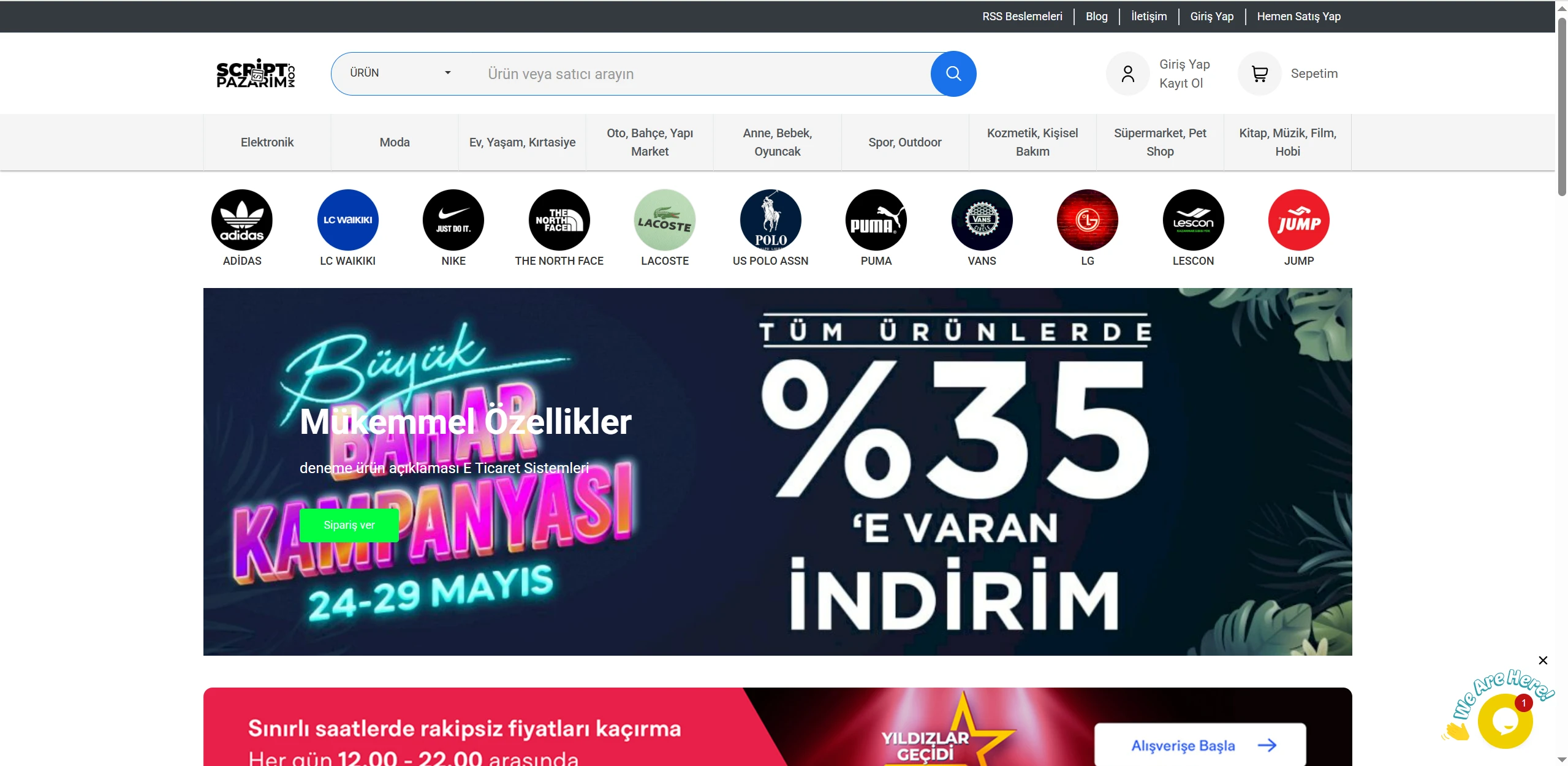Open Kitap, Müzik, Film, Hobi category
This screenshot has height=766, width=1568.
(x=1288, y=142)
